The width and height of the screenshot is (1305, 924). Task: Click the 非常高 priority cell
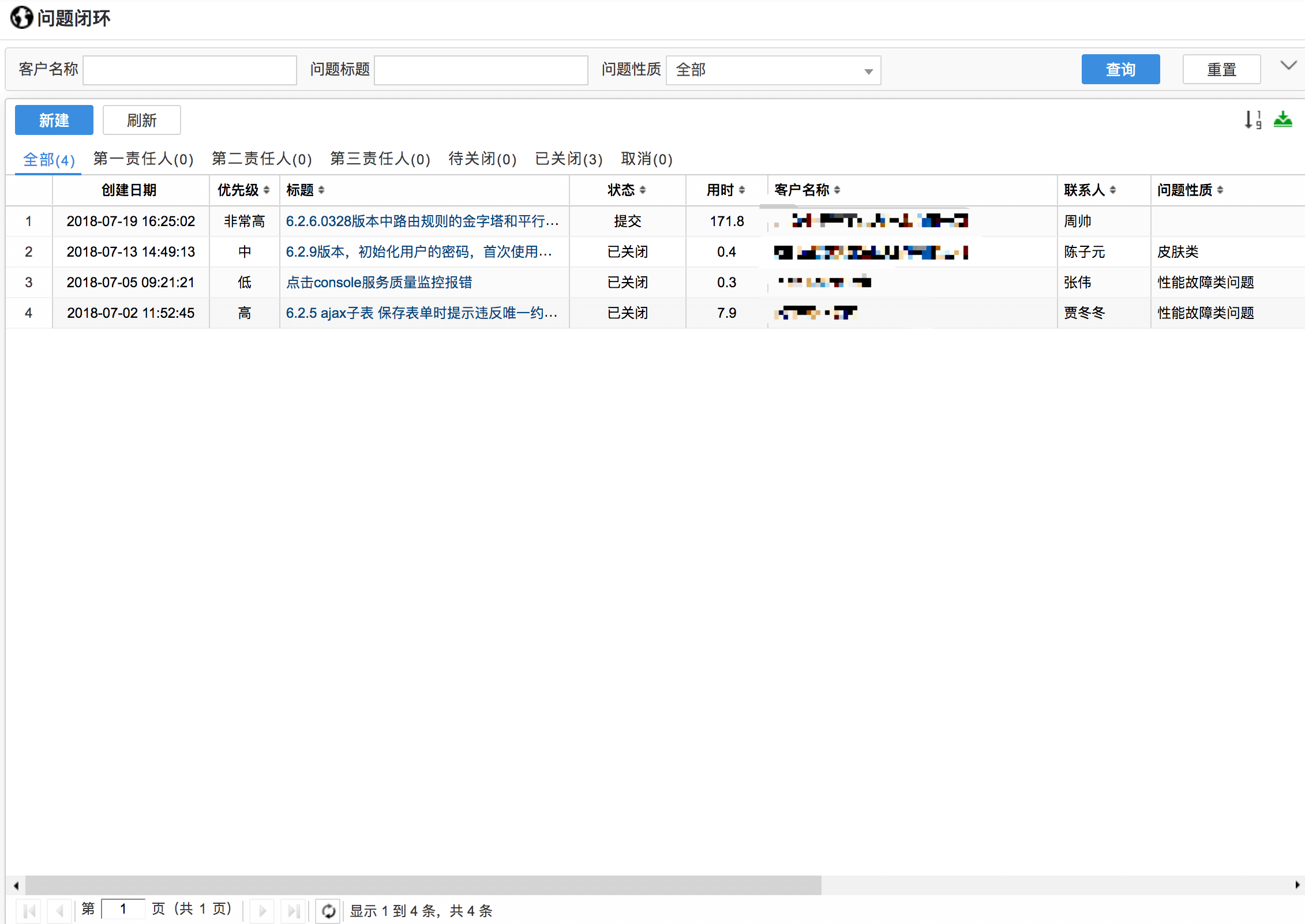(245, 221)
